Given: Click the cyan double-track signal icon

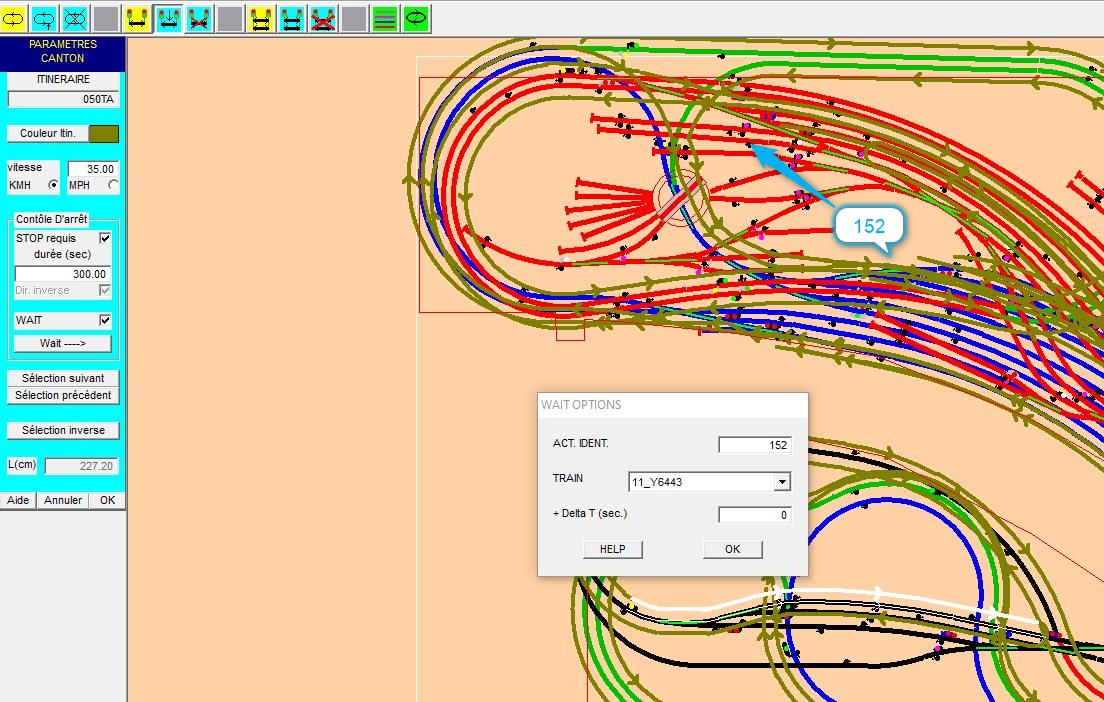Looking at the screenshot, I should 291,19.
